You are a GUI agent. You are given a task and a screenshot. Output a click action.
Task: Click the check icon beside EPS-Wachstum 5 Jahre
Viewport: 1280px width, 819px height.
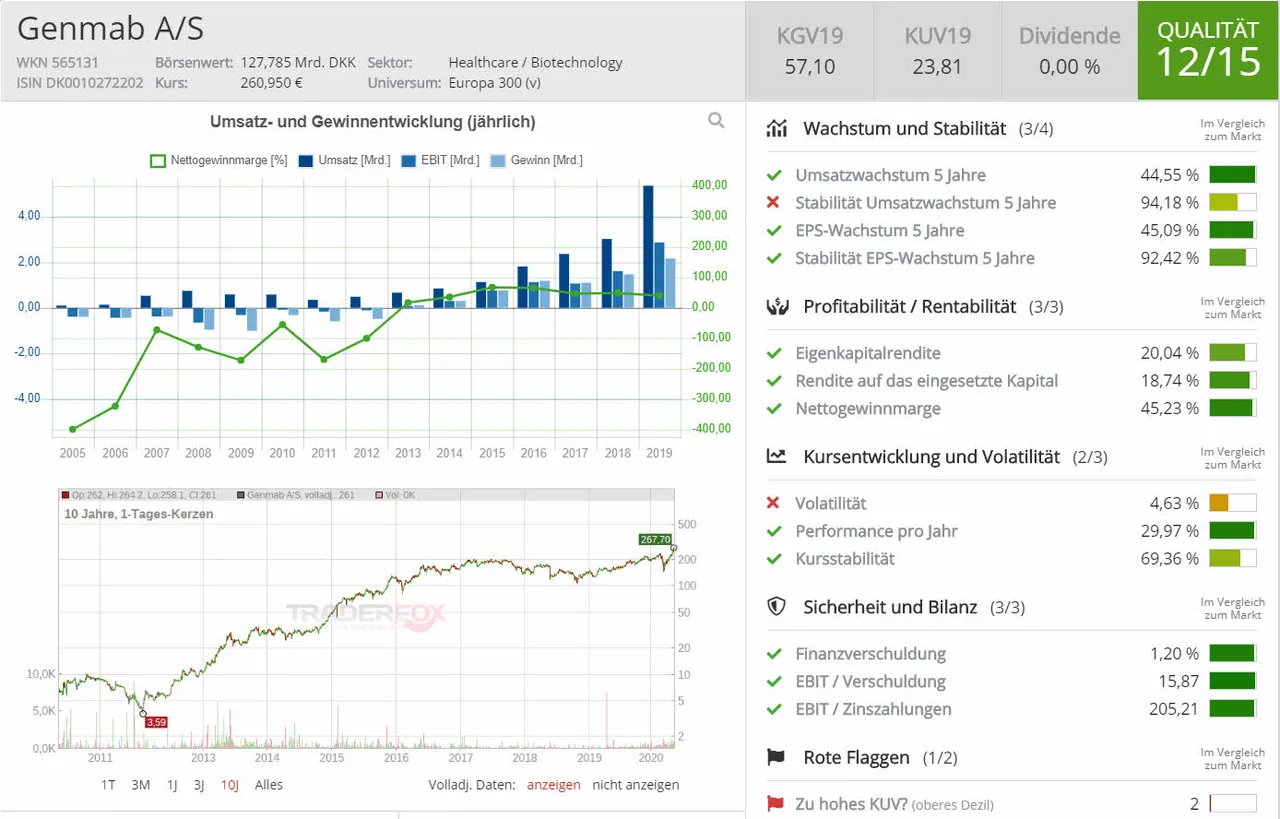773,230
